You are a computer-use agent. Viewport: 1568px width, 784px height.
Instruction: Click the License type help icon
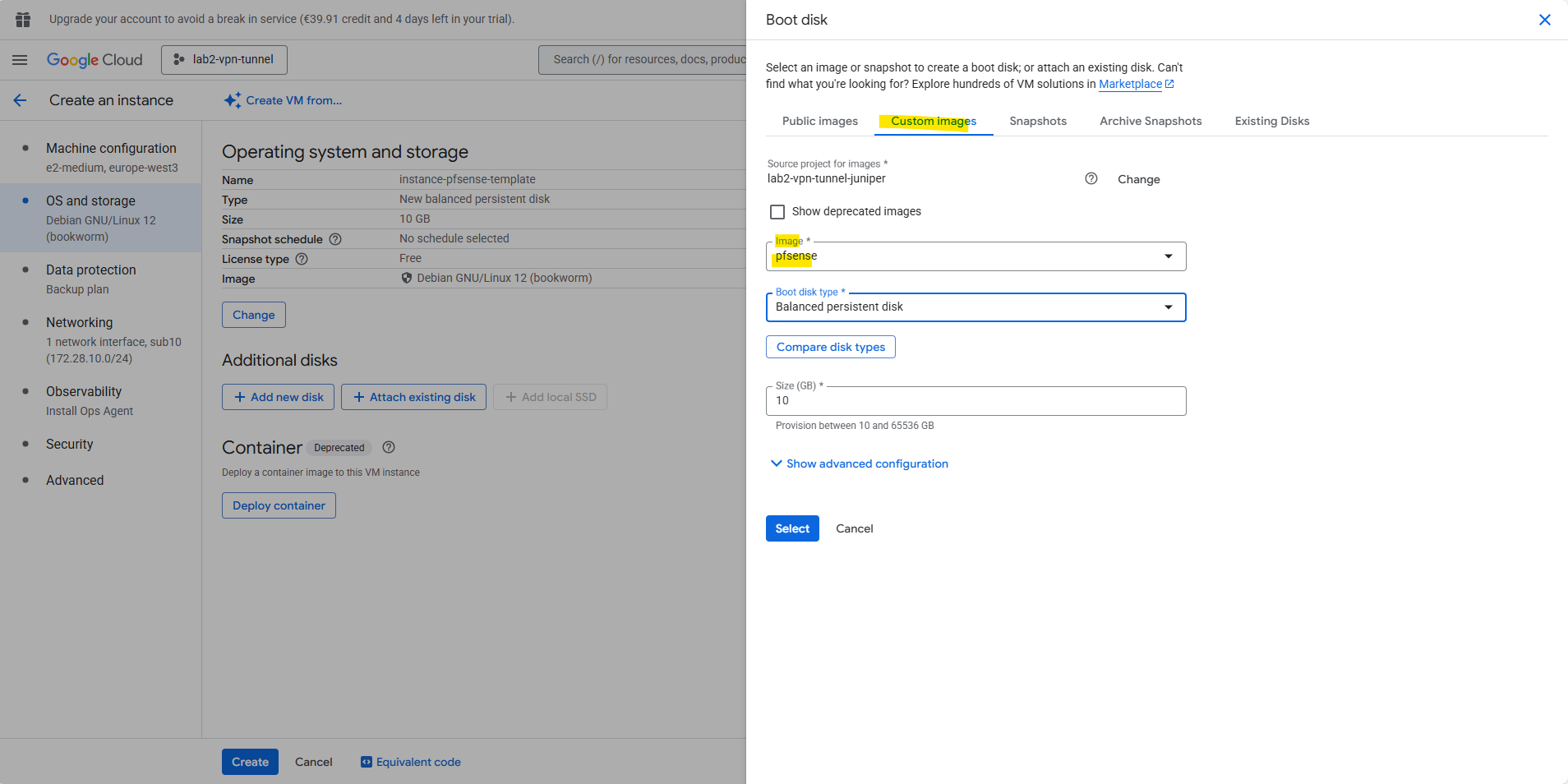tap(302, 259)
